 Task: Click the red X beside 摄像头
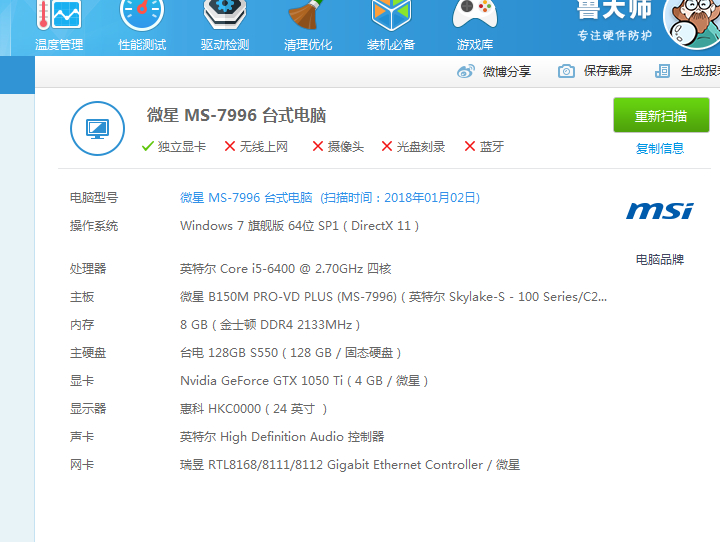click(x=318, y=146)
